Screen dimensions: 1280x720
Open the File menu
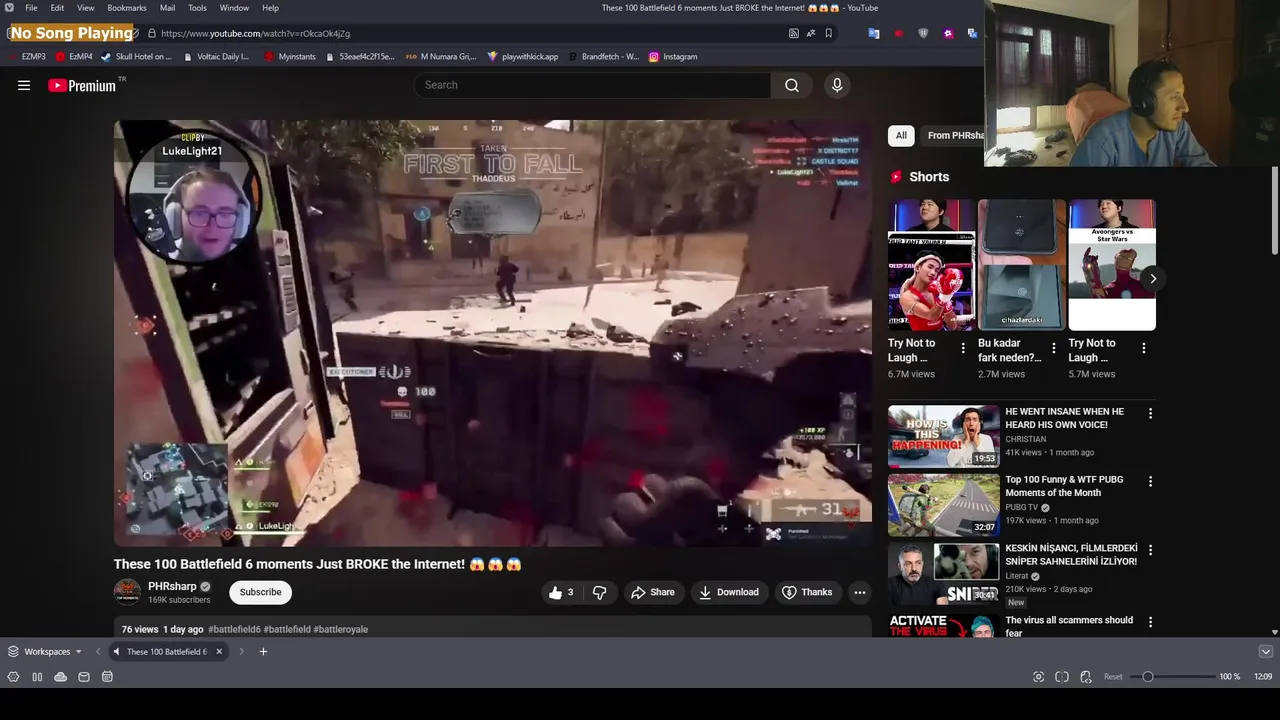[31, 8]
